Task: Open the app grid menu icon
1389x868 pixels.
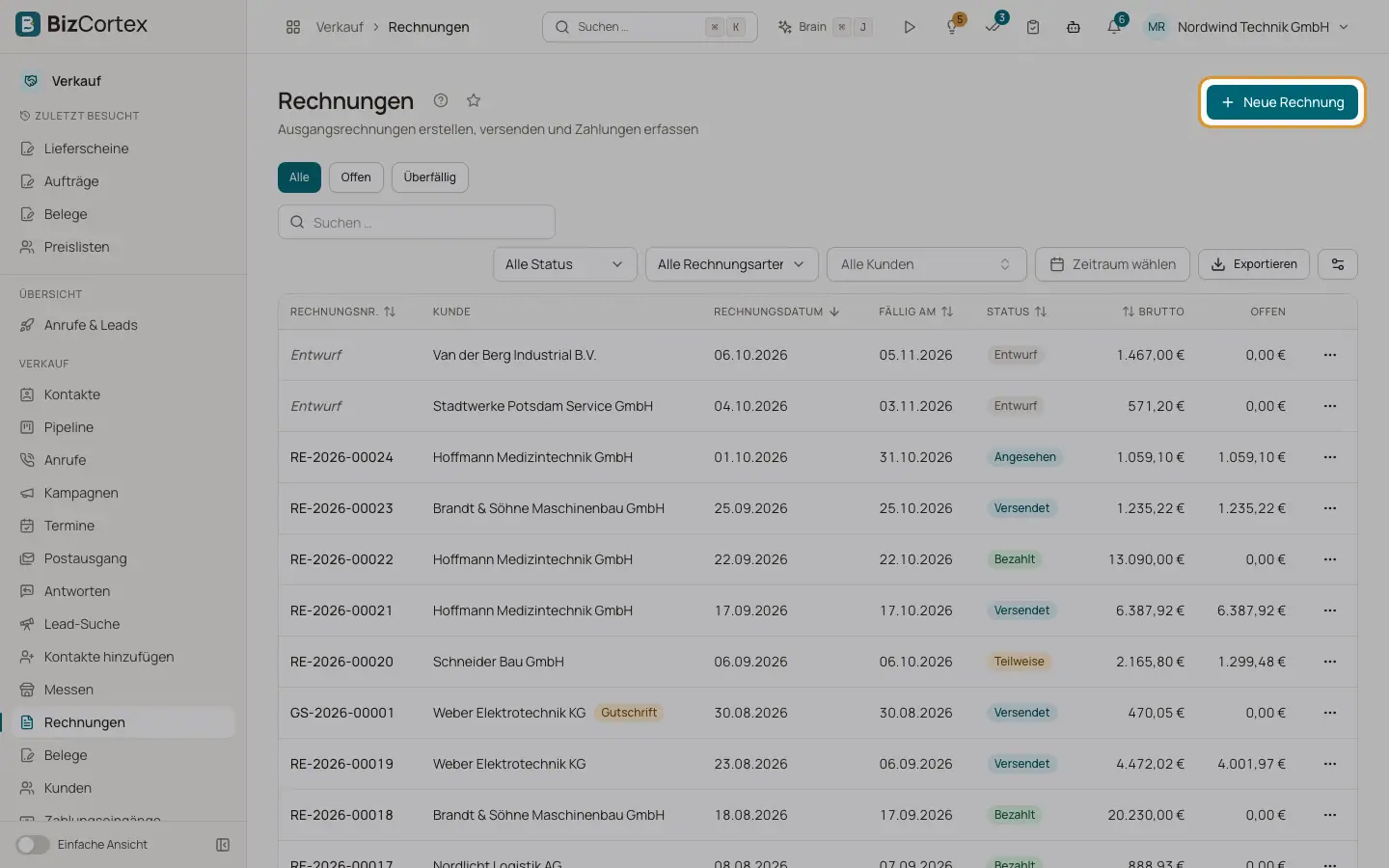Action: tap(293, 27)
